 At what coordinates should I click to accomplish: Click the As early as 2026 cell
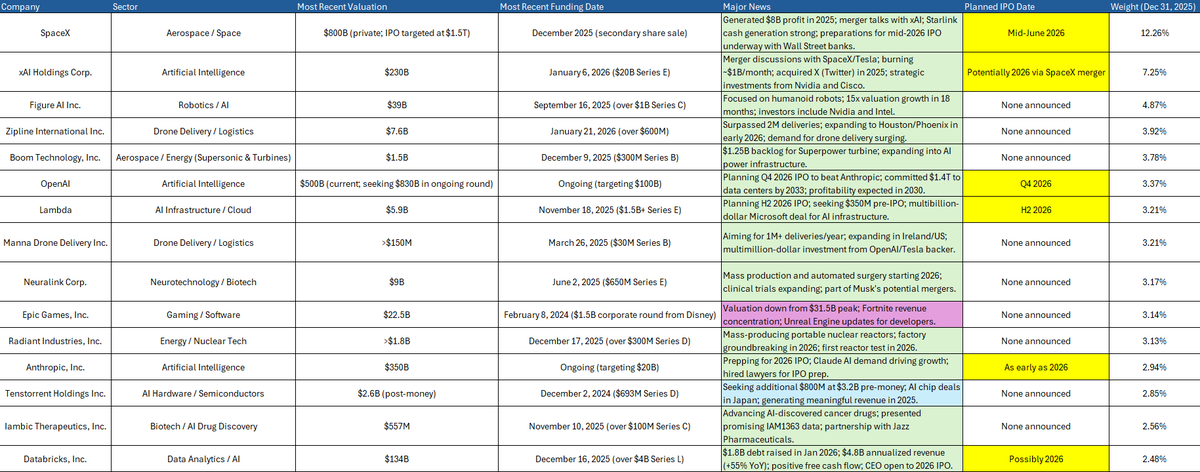click(x=1037, y=367)
